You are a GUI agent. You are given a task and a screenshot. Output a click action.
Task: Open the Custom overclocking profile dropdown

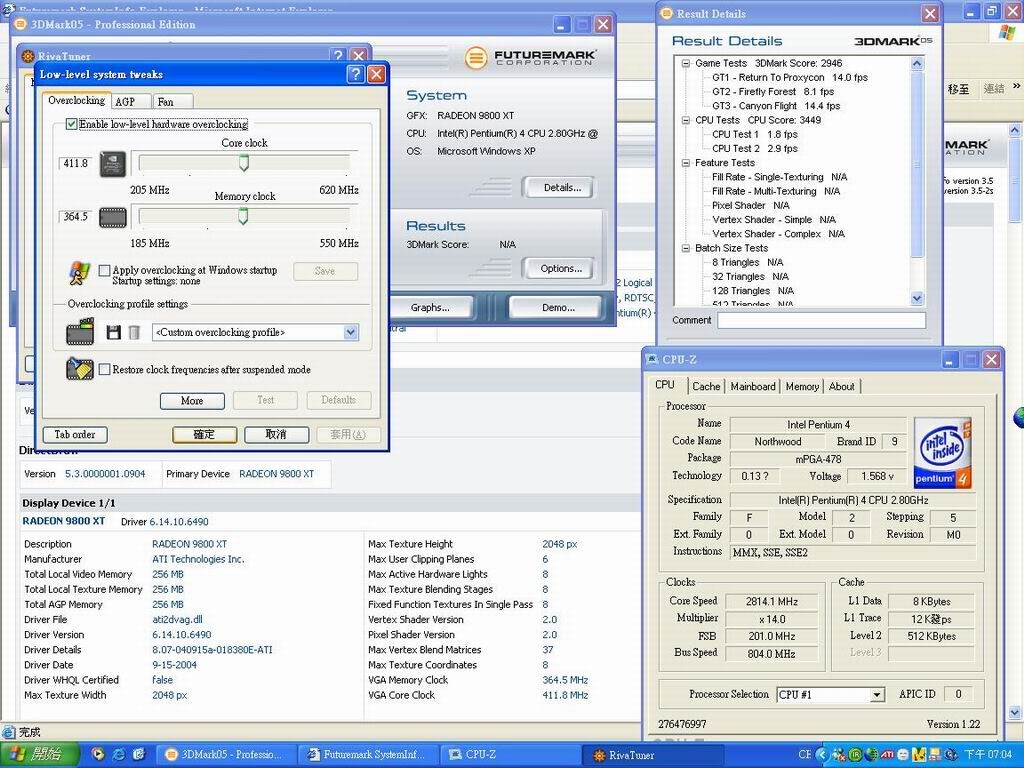[x=350, y=332]
